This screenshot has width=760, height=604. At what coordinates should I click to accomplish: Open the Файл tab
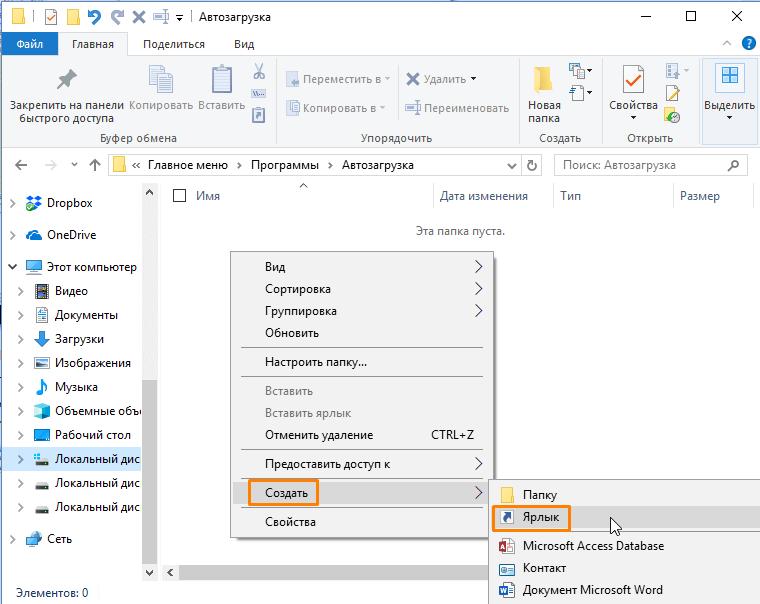click(x=30, y=44)
